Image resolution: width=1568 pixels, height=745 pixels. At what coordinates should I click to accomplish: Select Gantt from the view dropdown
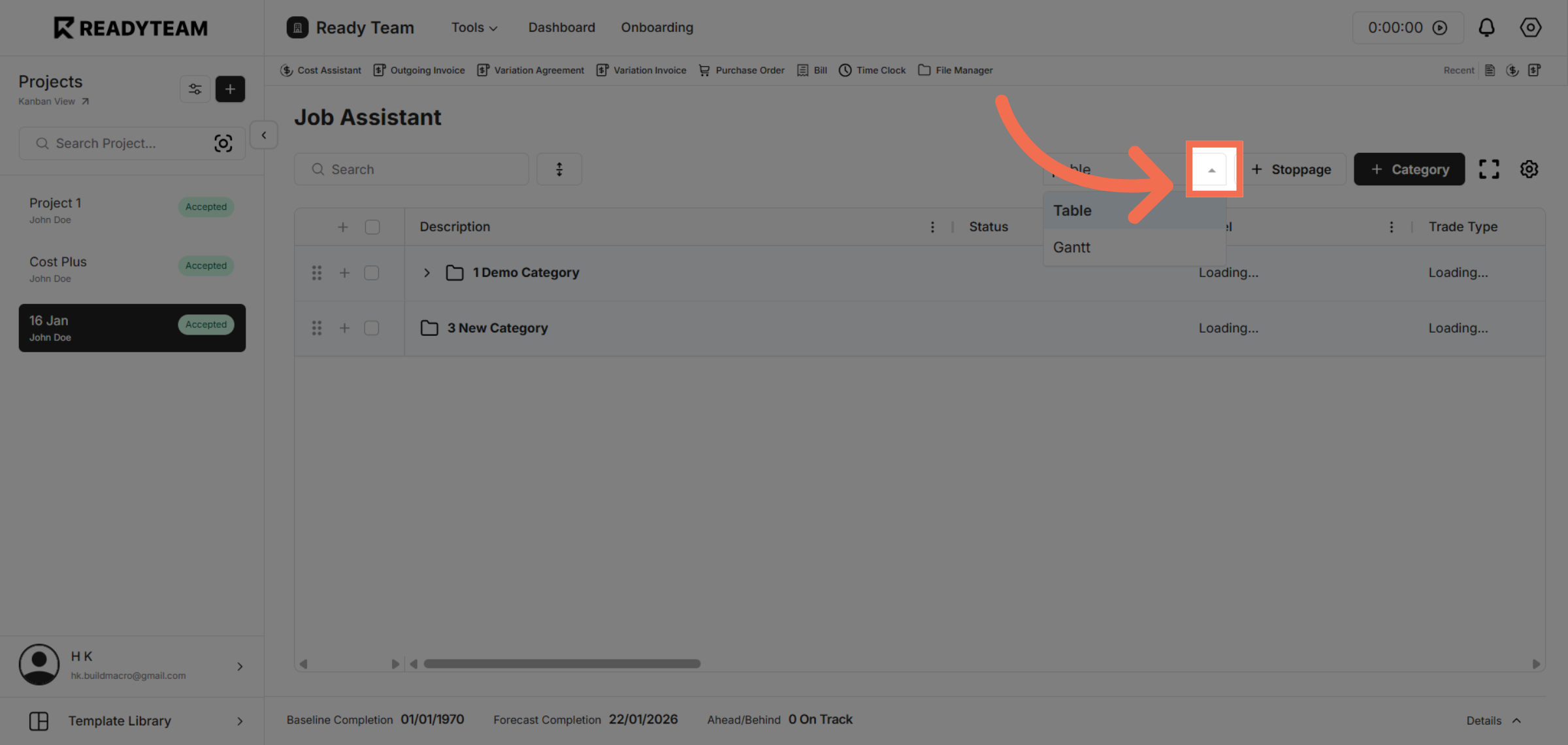1071,247
